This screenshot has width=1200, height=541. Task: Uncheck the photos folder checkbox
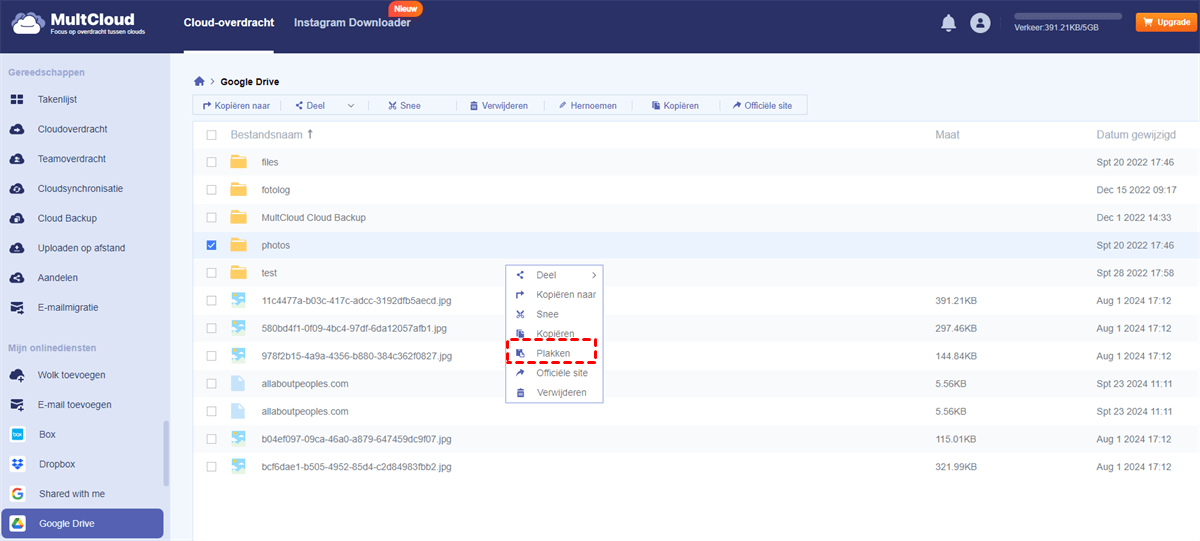pyautogui.click(x=211, y=245)
